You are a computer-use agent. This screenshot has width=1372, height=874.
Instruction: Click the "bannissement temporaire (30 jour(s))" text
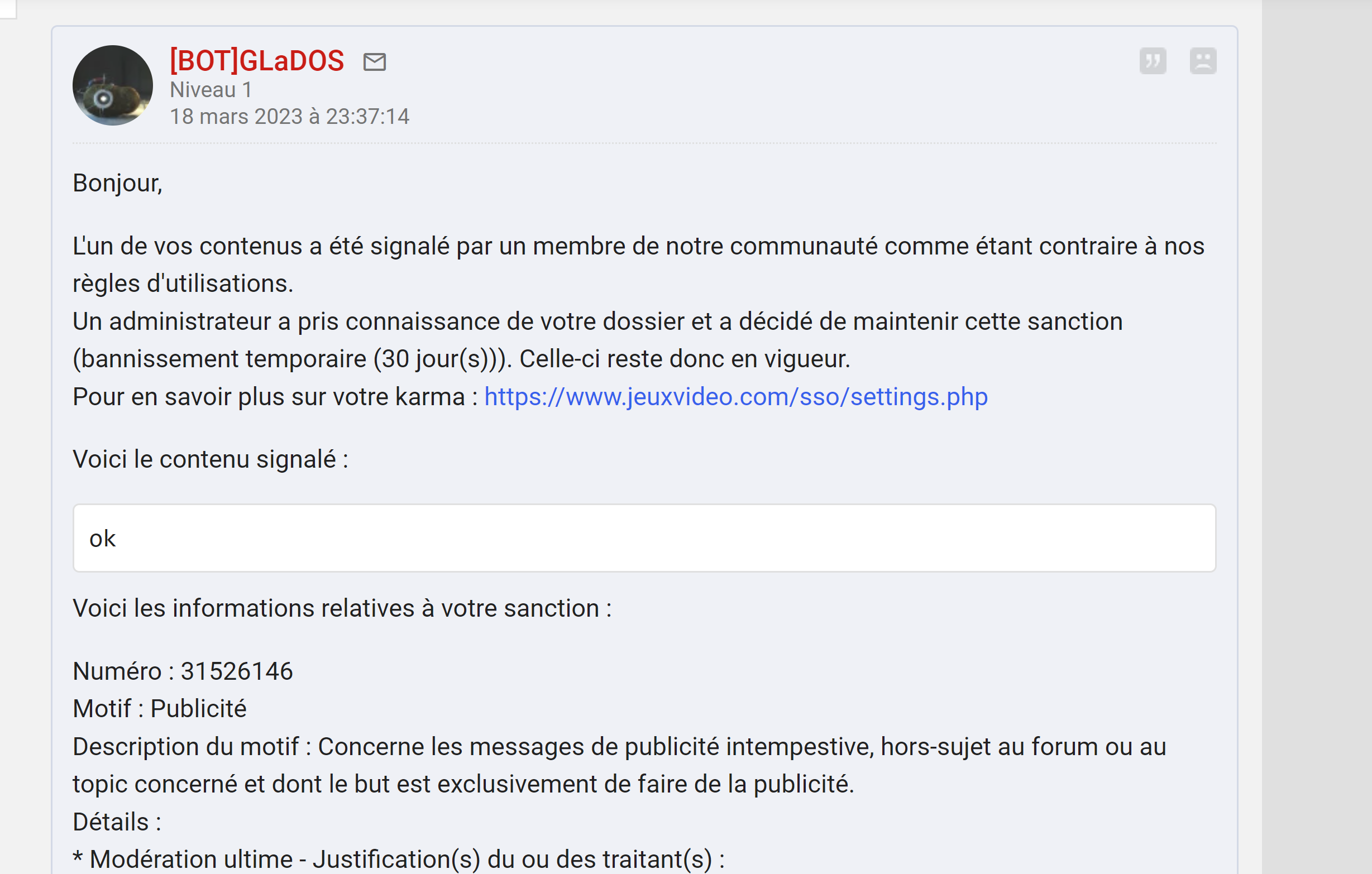(289, 359)
